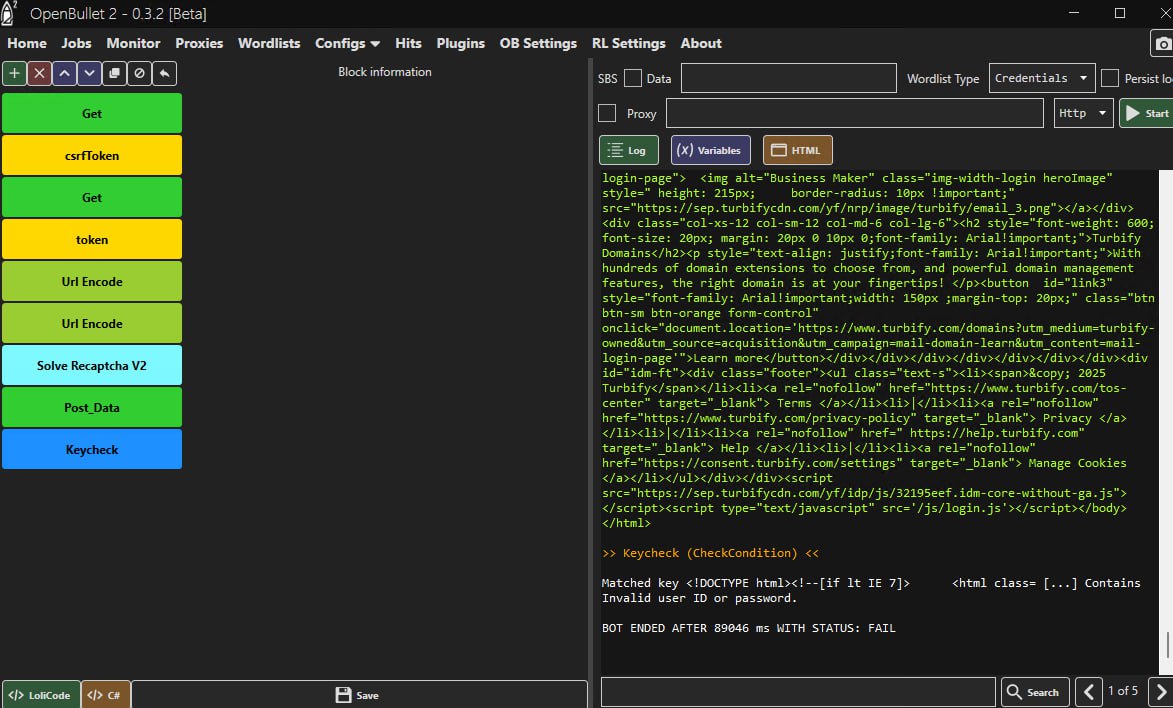
Task: Switch to the Variables tab
Action: click(710, 150)
